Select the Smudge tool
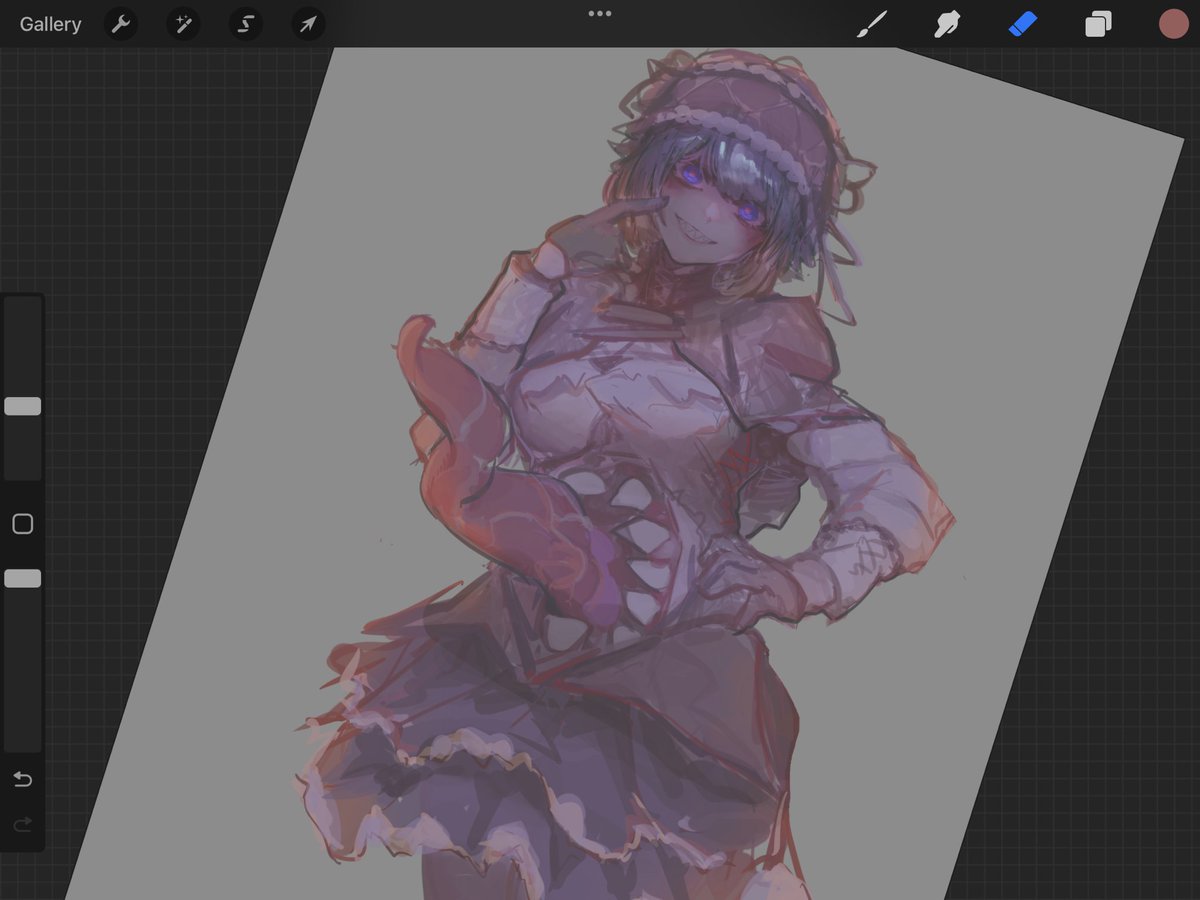The image size is (1200, 900). point(947,24)
